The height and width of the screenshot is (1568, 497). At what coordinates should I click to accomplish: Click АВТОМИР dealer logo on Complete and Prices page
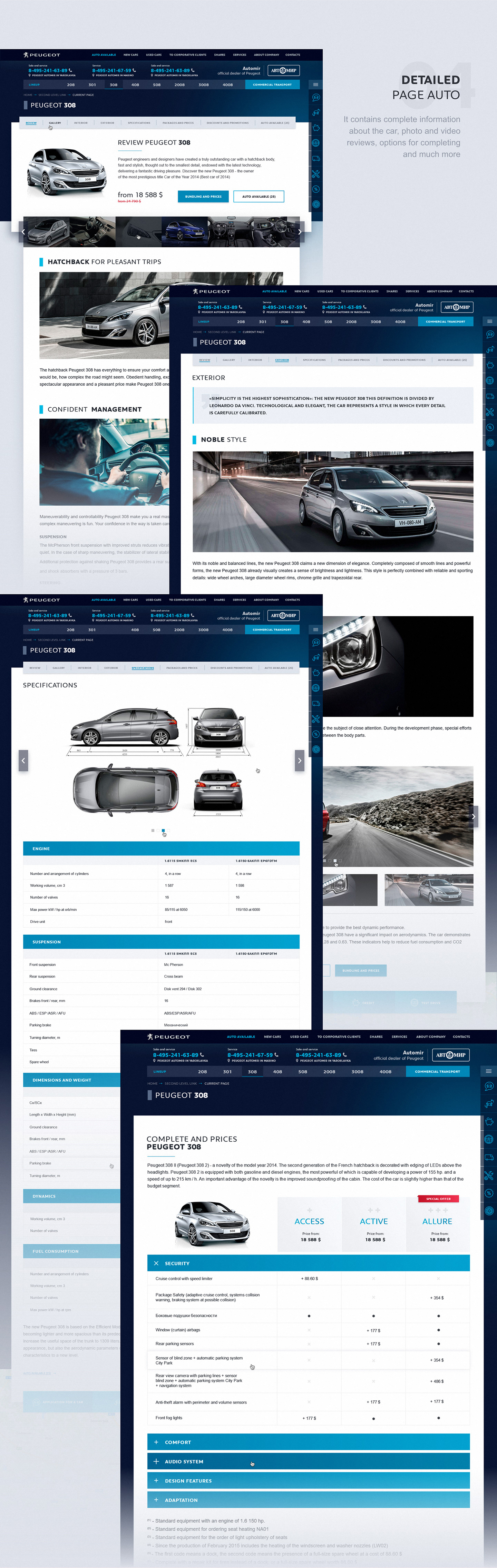pyautogui.click(x=451, y=1055)
